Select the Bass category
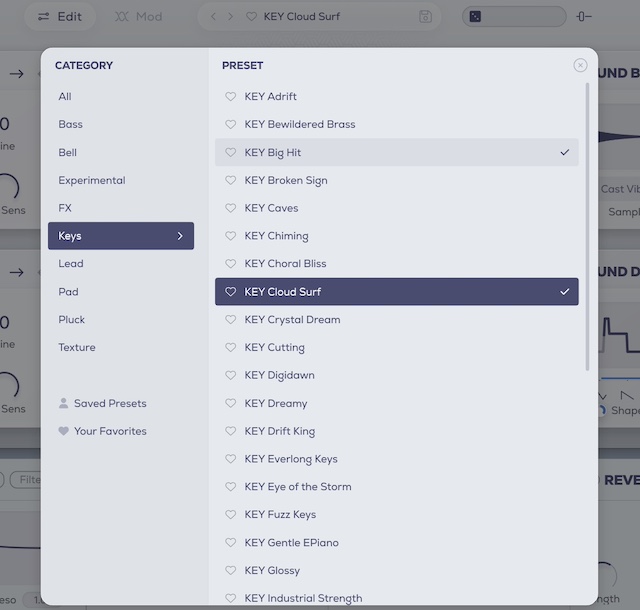The width and height of the screenshot is (640, 610). [x=71, y=125]
